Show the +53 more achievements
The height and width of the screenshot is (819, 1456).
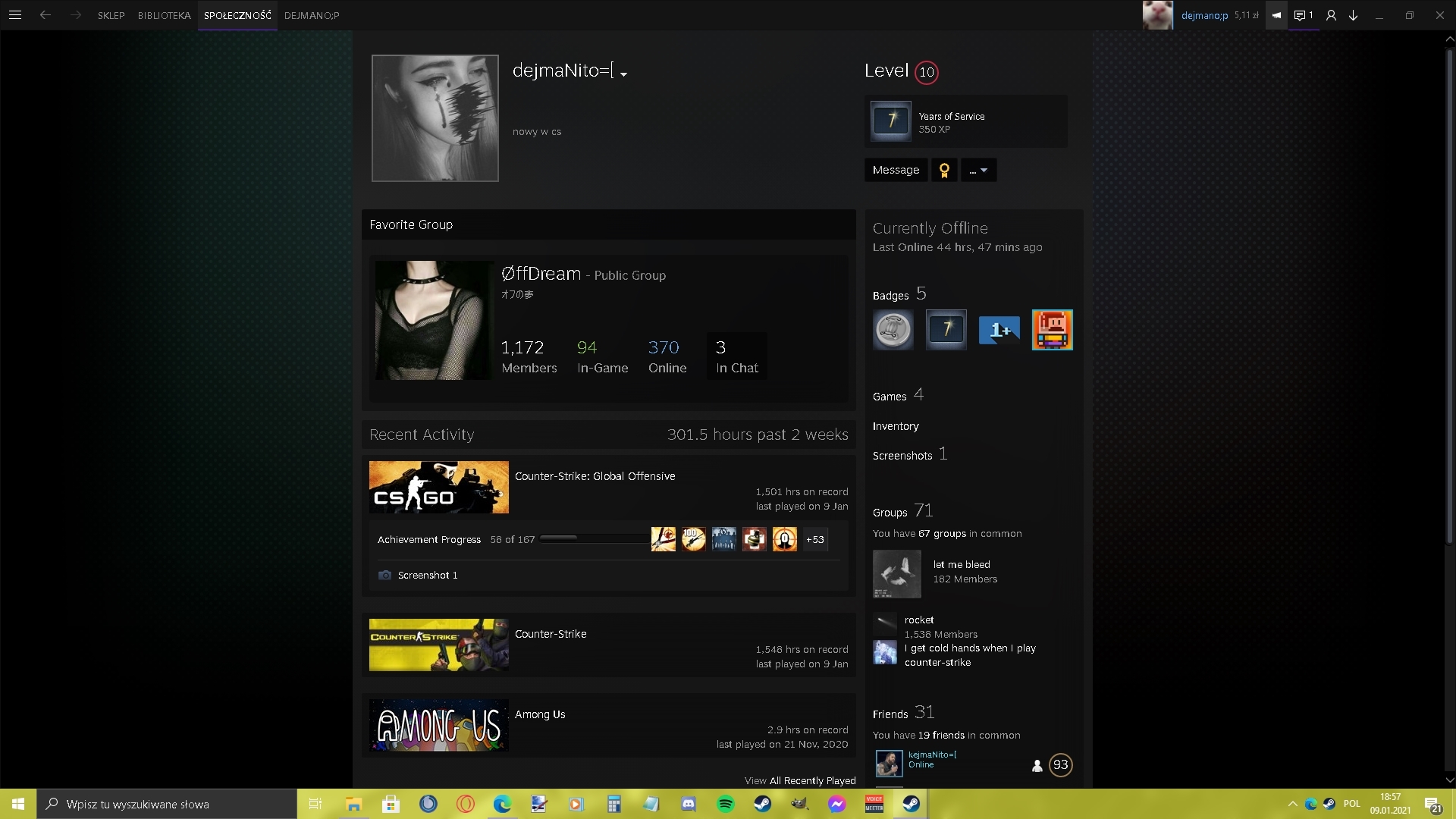click(x=815, y=539)
